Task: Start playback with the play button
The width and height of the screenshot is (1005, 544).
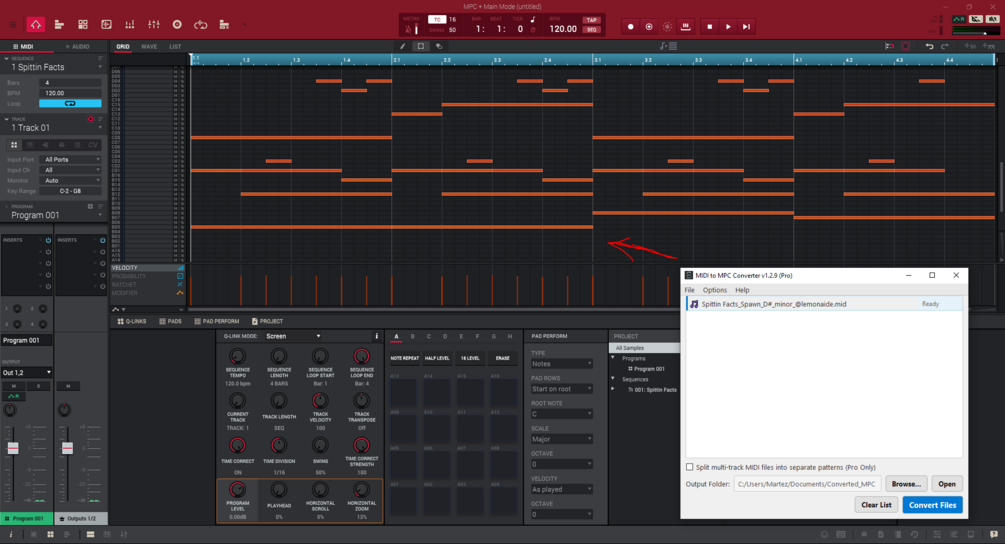Action: [x=728, y=26]
